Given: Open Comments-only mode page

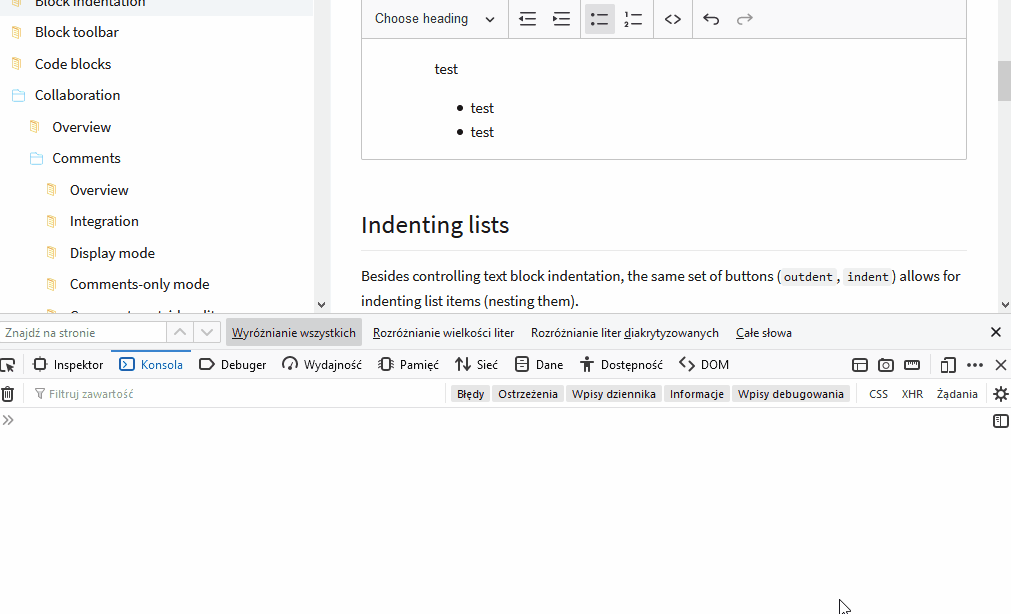Looking at the screenshot, I should click(139, 284).
